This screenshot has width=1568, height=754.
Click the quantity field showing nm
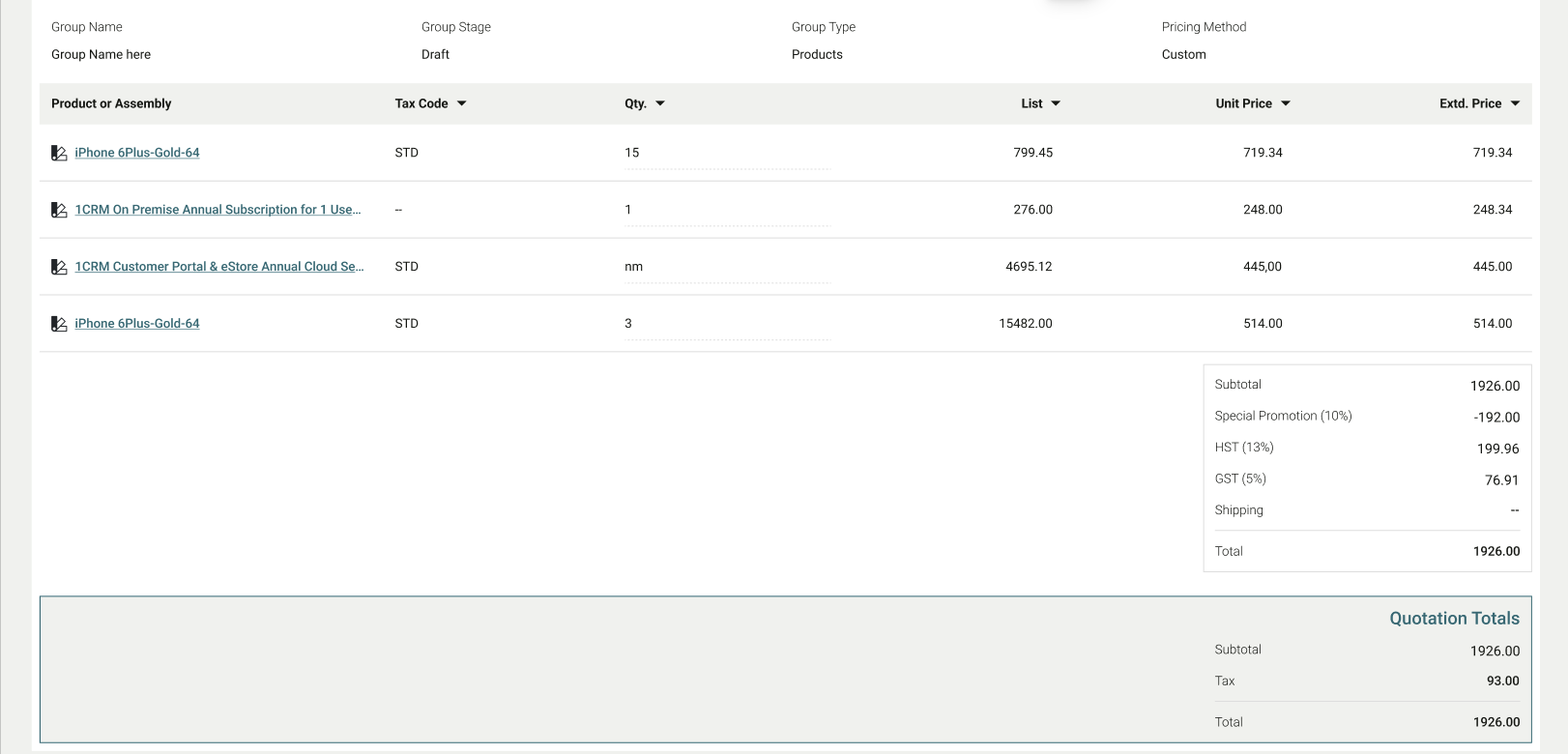tap(726, 267)
